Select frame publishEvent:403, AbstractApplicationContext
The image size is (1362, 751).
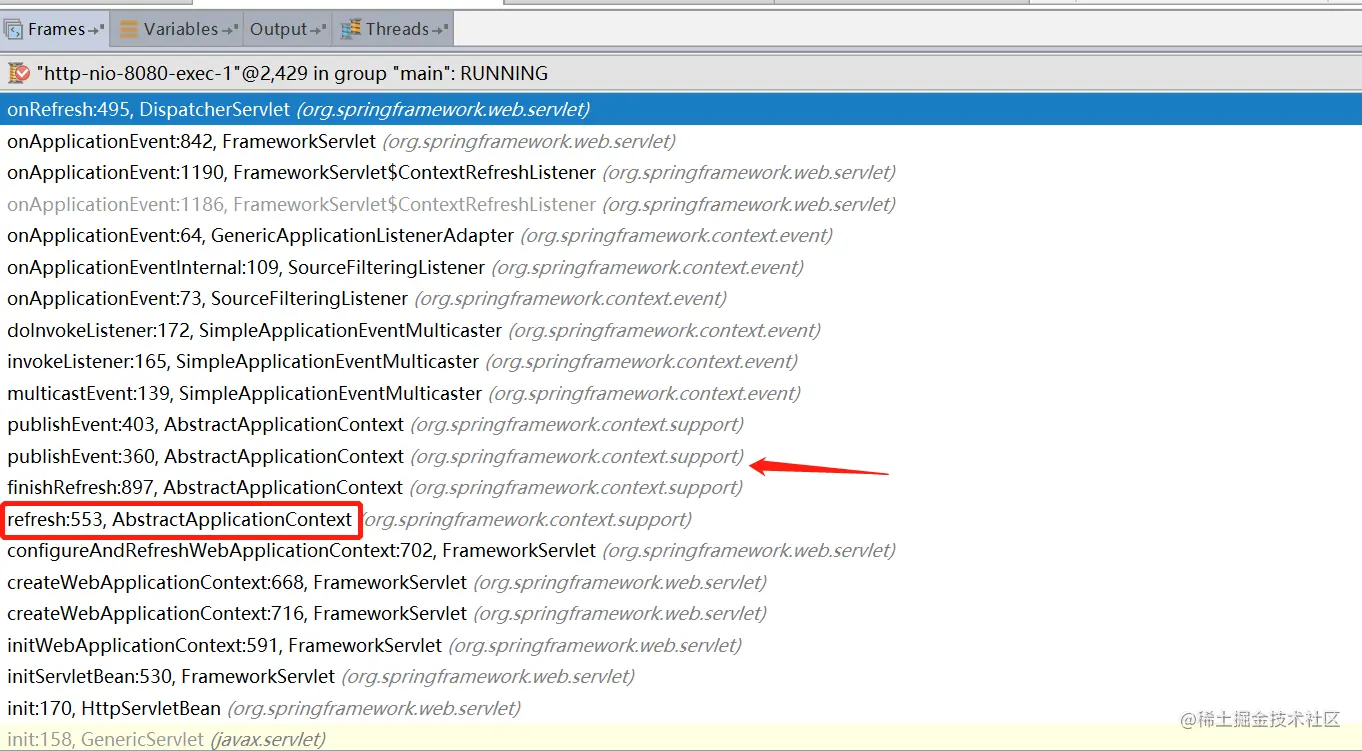coord(681,424)
